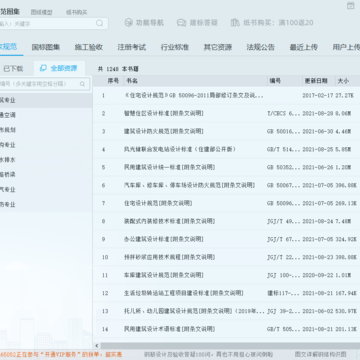360x360 pixels.
Task: Switch to the 图纸模型 top tab
Action: pos(42,12)
